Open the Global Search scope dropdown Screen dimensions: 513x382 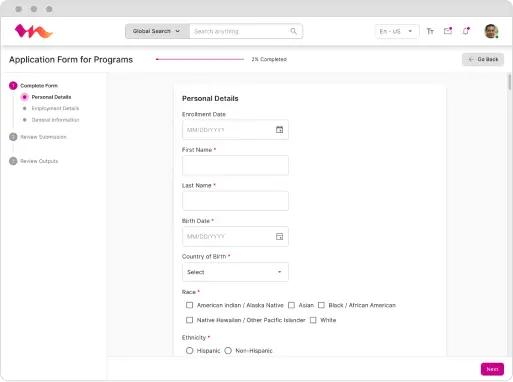[157, 31]
